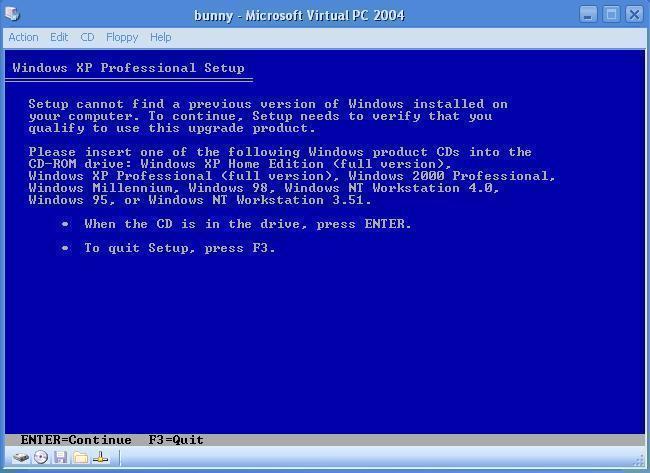Click the floppy disk status icon
This screenshot has height=473, width=650.
[61, 458]
